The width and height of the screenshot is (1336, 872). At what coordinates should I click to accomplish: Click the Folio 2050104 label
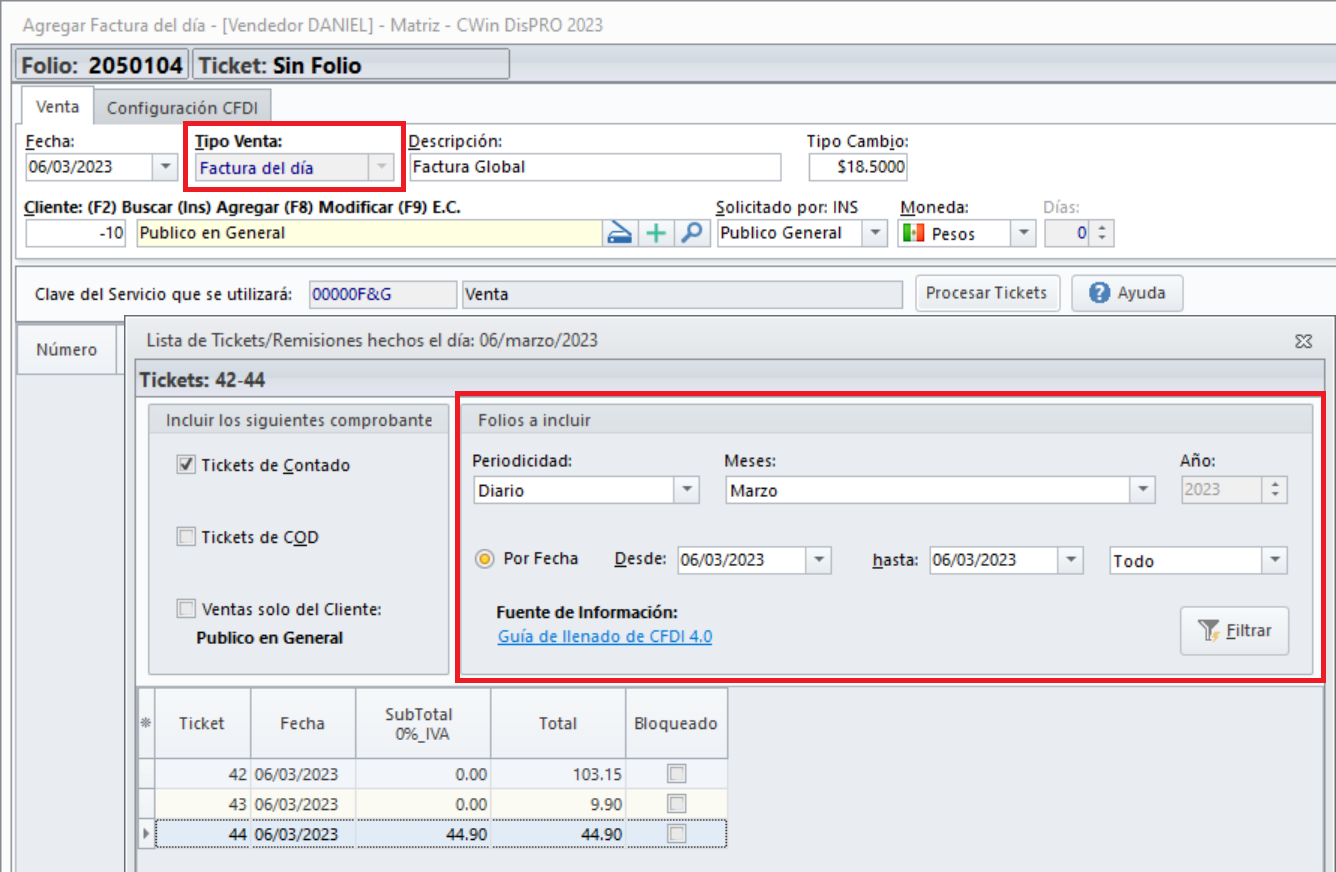pyautogui.click(x=102, y=65)
